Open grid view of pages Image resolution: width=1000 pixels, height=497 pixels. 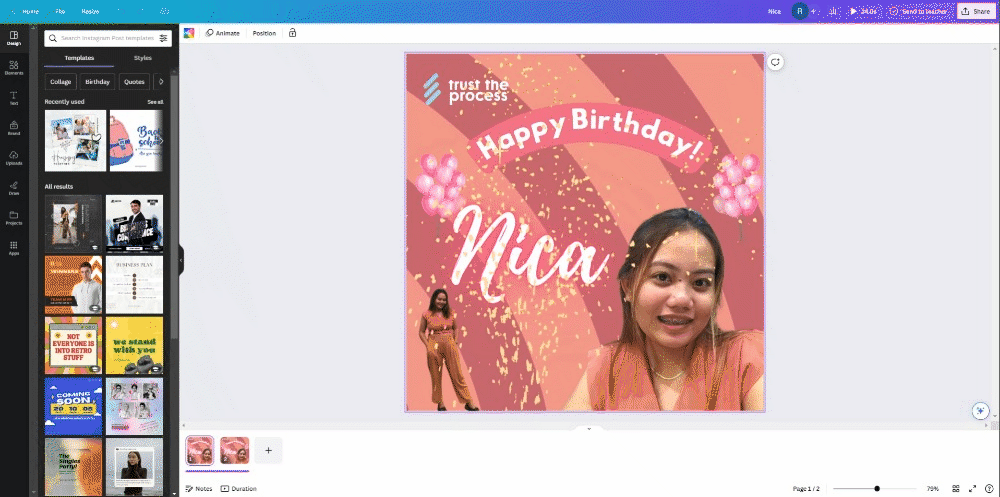[x=956, y=489]
